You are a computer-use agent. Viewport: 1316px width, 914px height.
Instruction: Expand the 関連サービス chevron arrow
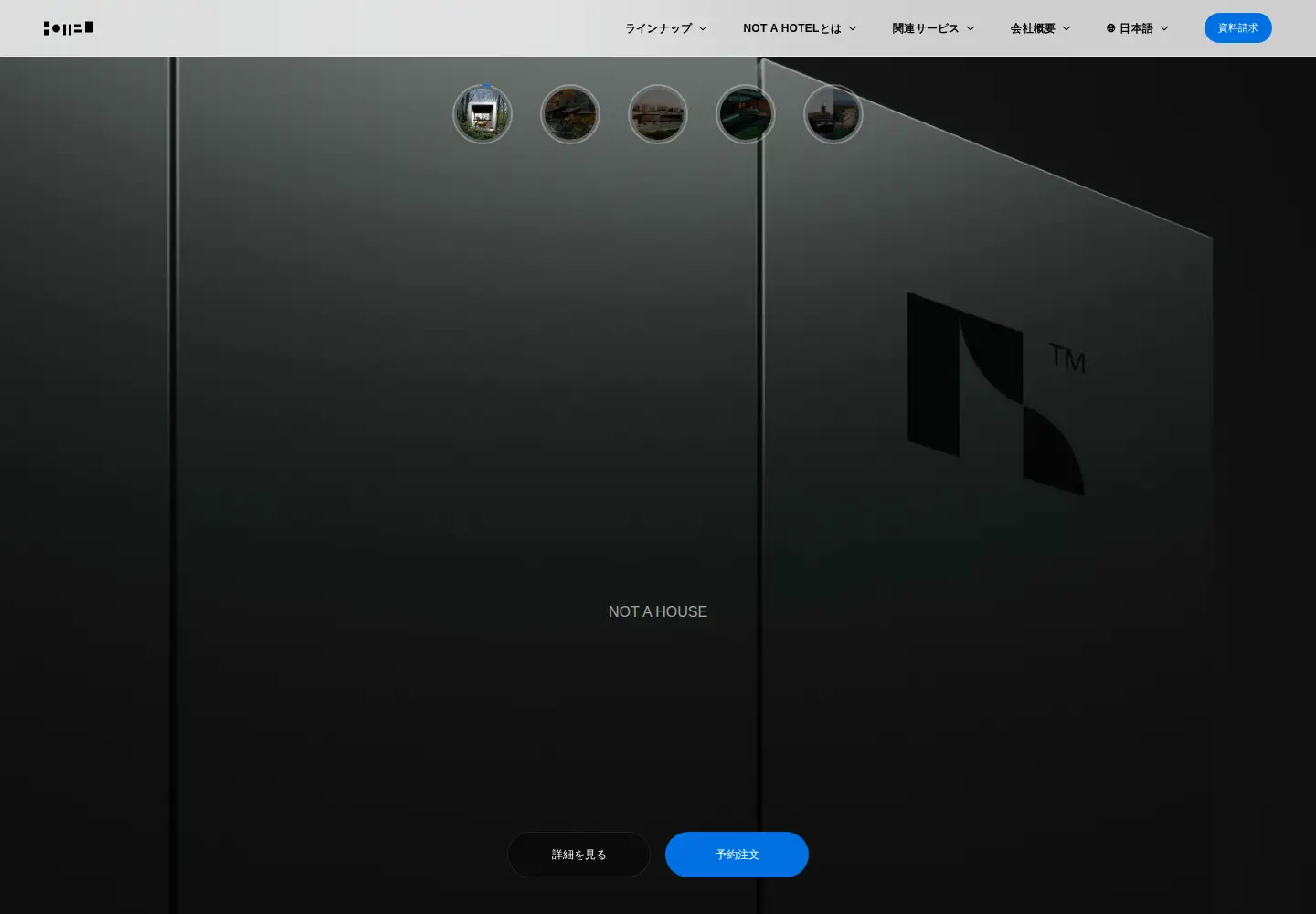click(971, 28)
